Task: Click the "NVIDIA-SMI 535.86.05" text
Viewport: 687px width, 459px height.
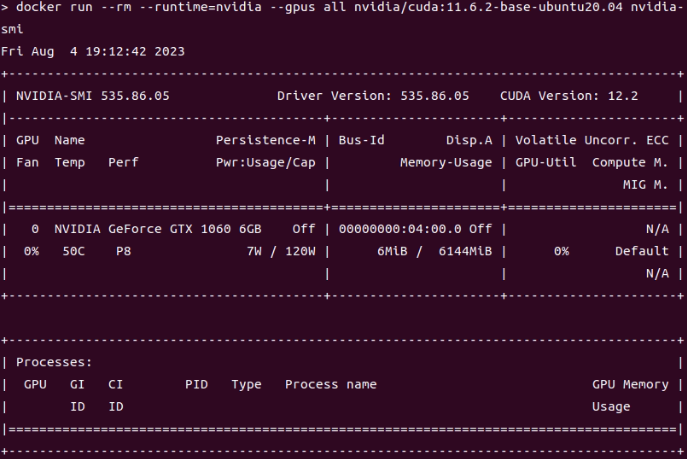Action: coord(93,96)
